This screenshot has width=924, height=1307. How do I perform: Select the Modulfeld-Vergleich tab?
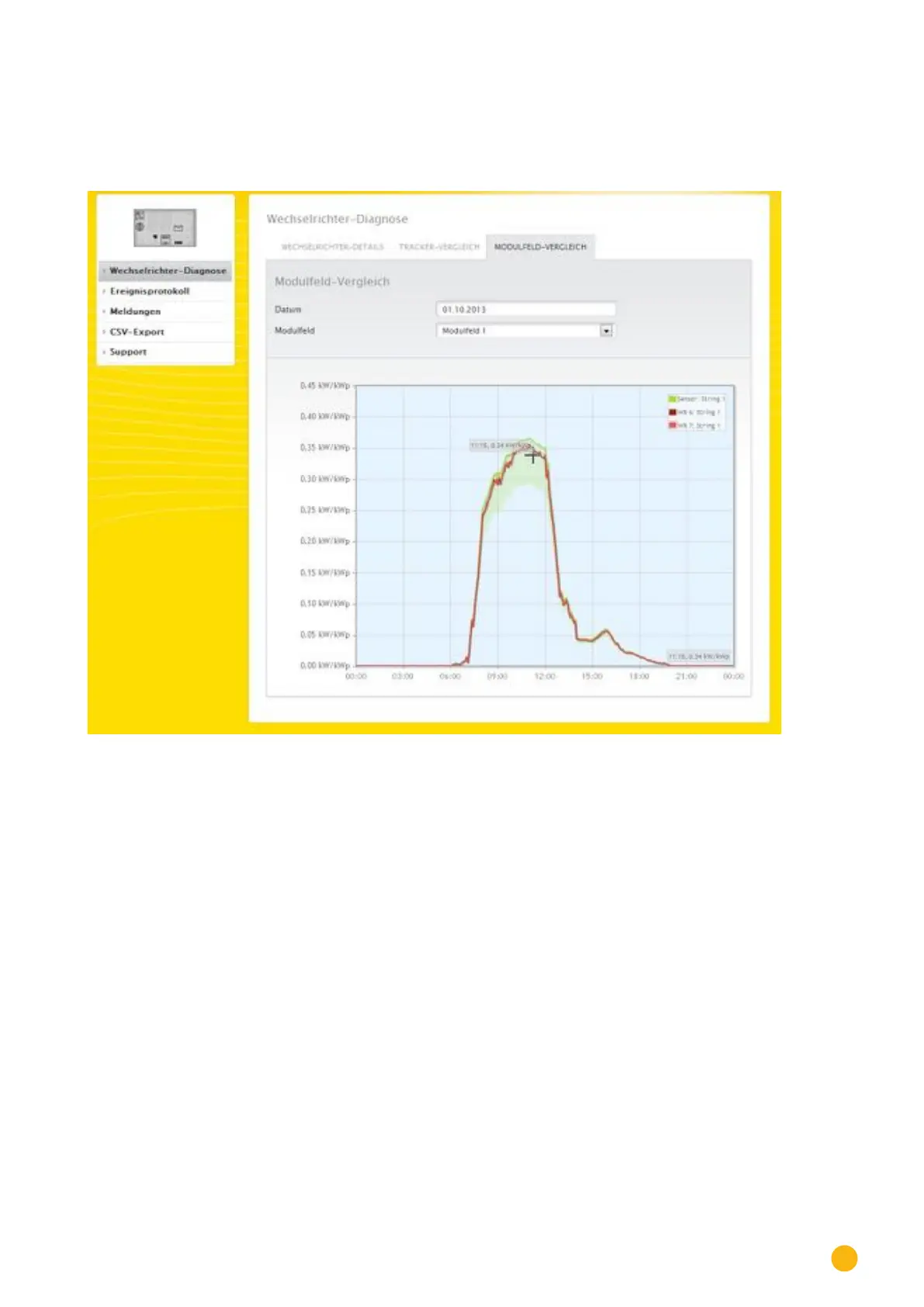click(x=541, y=247)
